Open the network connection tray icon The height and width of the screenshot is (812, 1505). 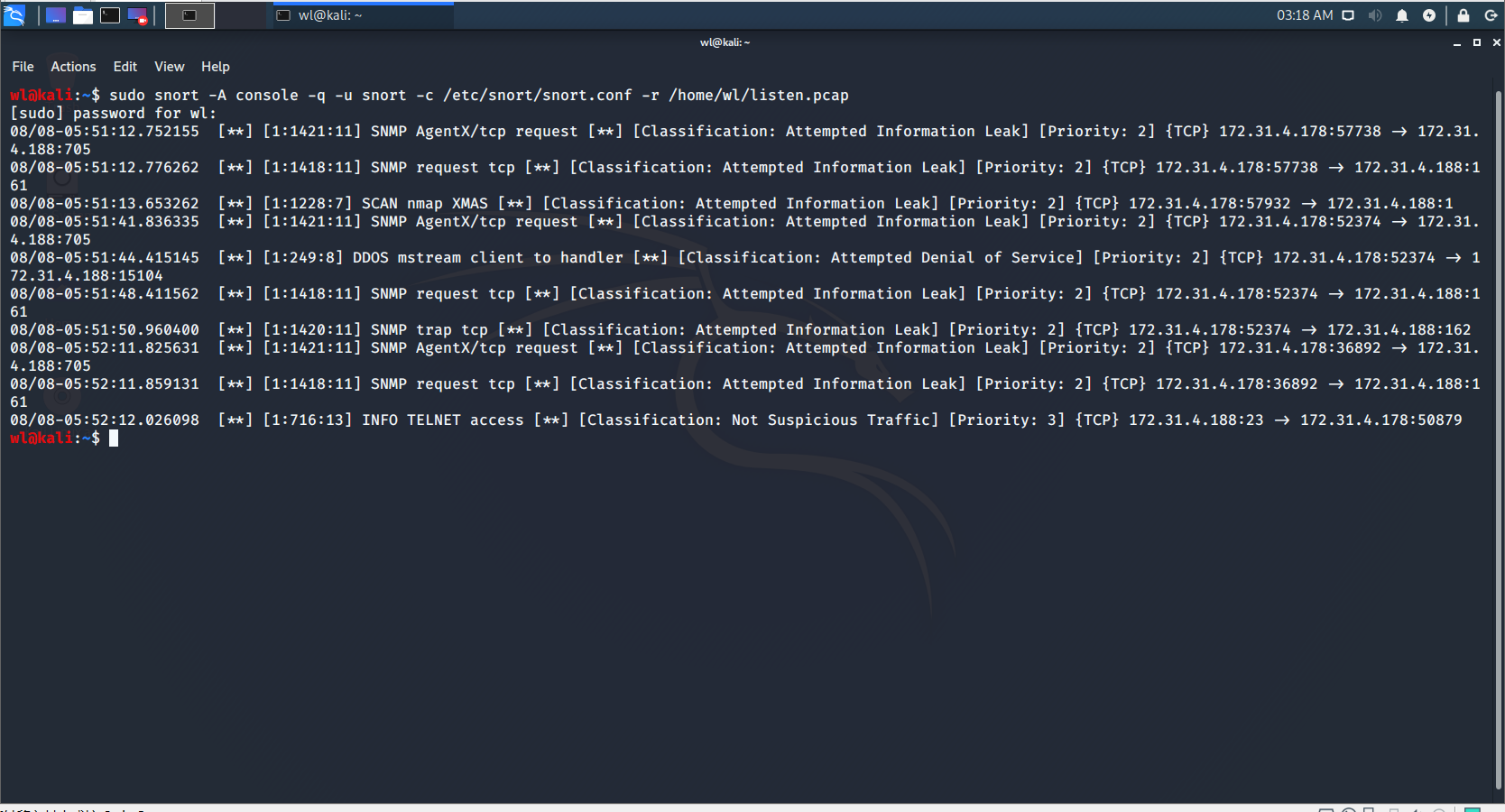click(x=1348, y=15)
